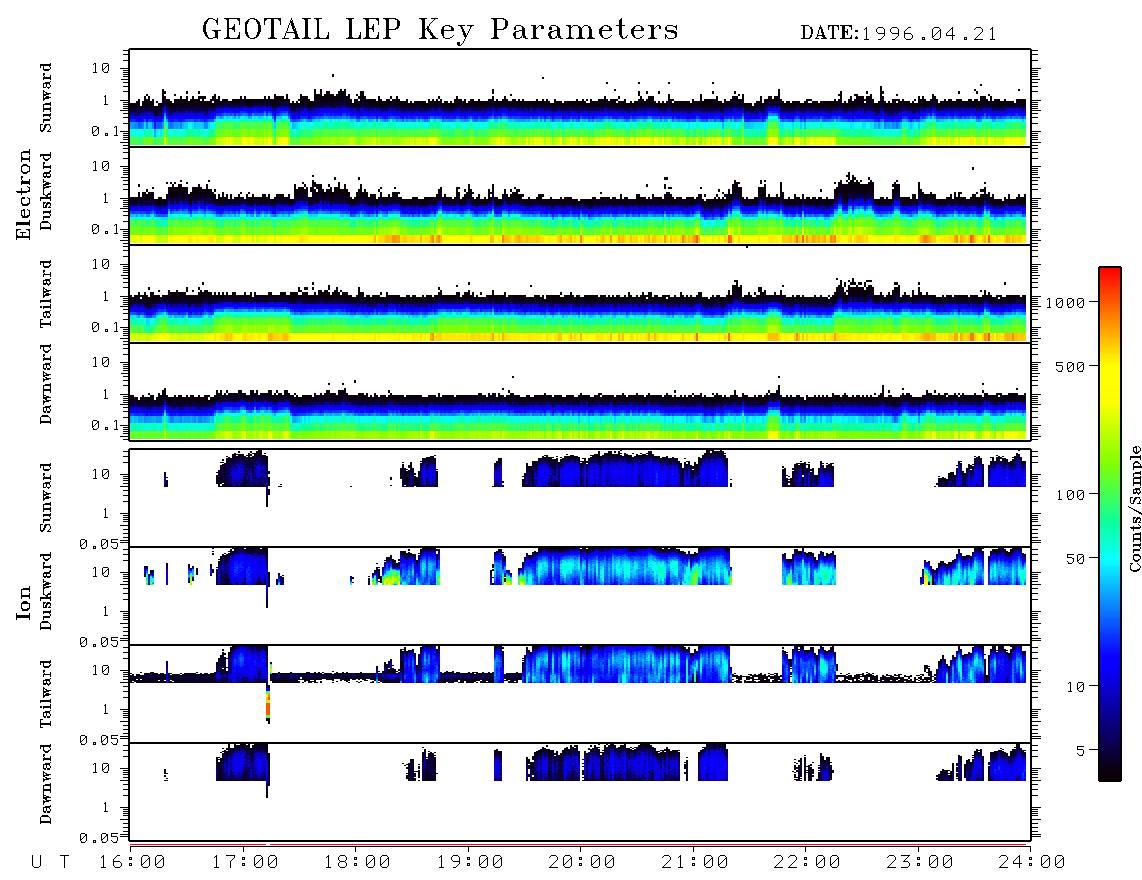Click the Electron Sunward panel label
Viewport: 1142px width, 880px height.
[46, 98]
